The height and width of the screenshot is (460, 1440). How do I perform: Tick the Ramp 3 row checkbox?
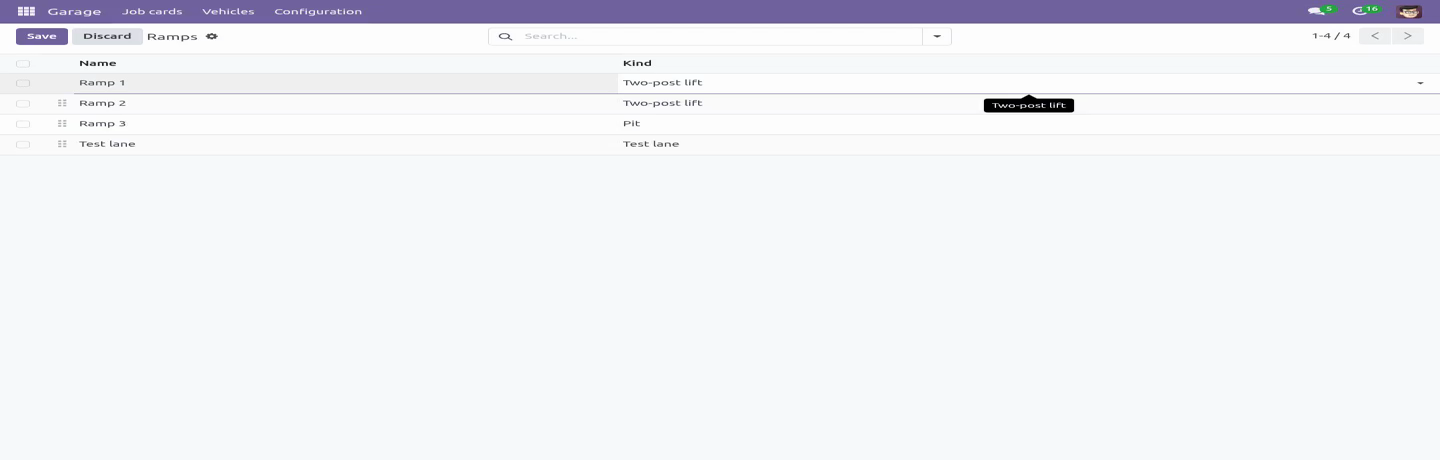pyautogui.click(x=23, y=124)
